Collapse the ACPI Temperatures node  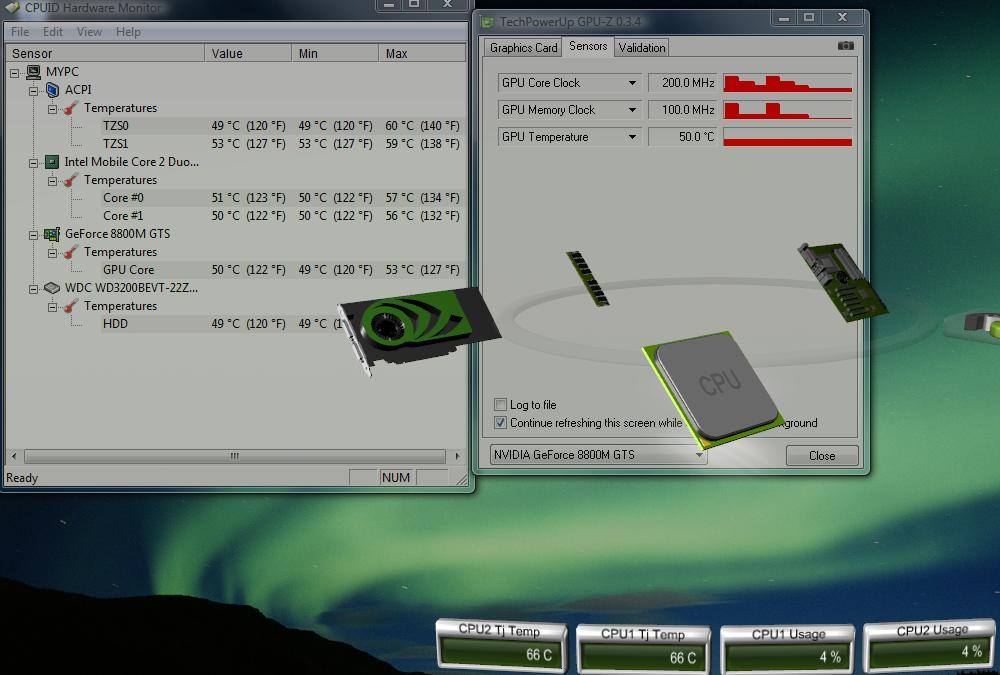[x=53, y=109]
